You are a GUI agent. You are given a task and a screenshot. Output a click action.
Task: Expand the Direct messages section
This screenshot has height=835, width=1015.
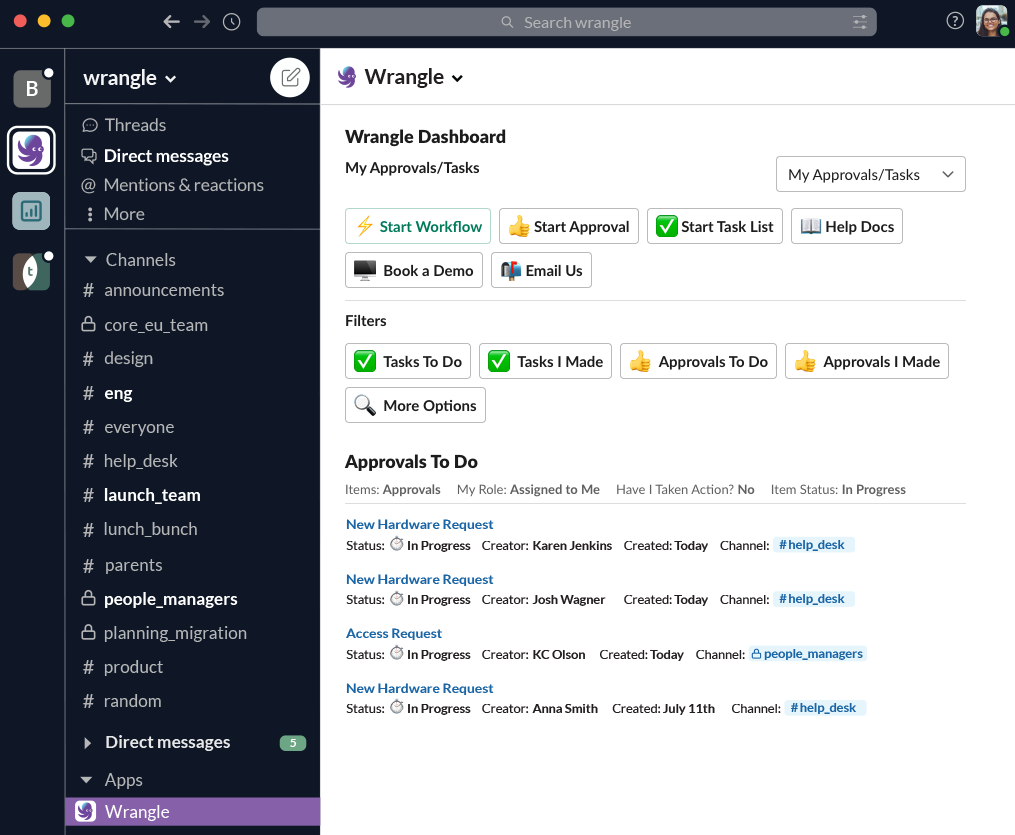click(88, 742)
